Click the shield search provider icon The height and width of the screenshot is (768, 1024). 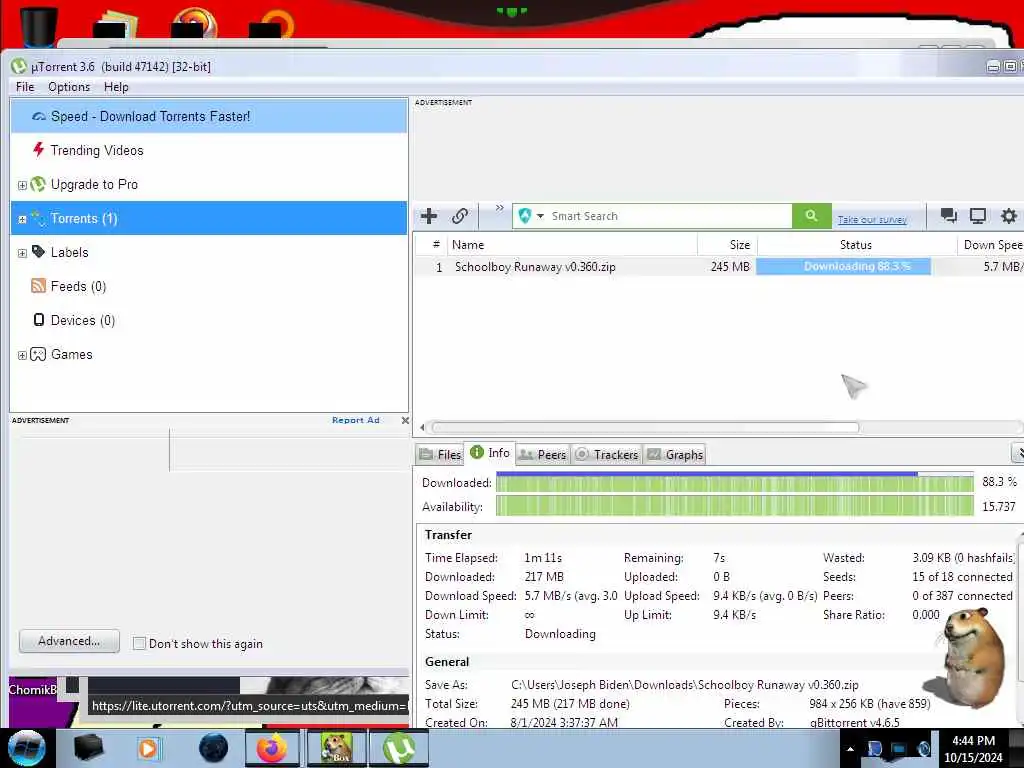point(524,216)
